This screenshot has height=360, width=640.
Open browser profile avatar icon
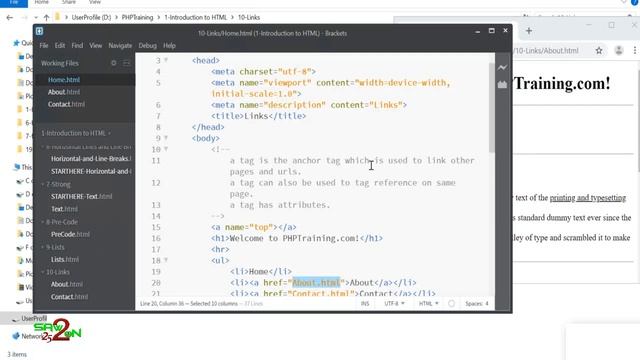619,51
